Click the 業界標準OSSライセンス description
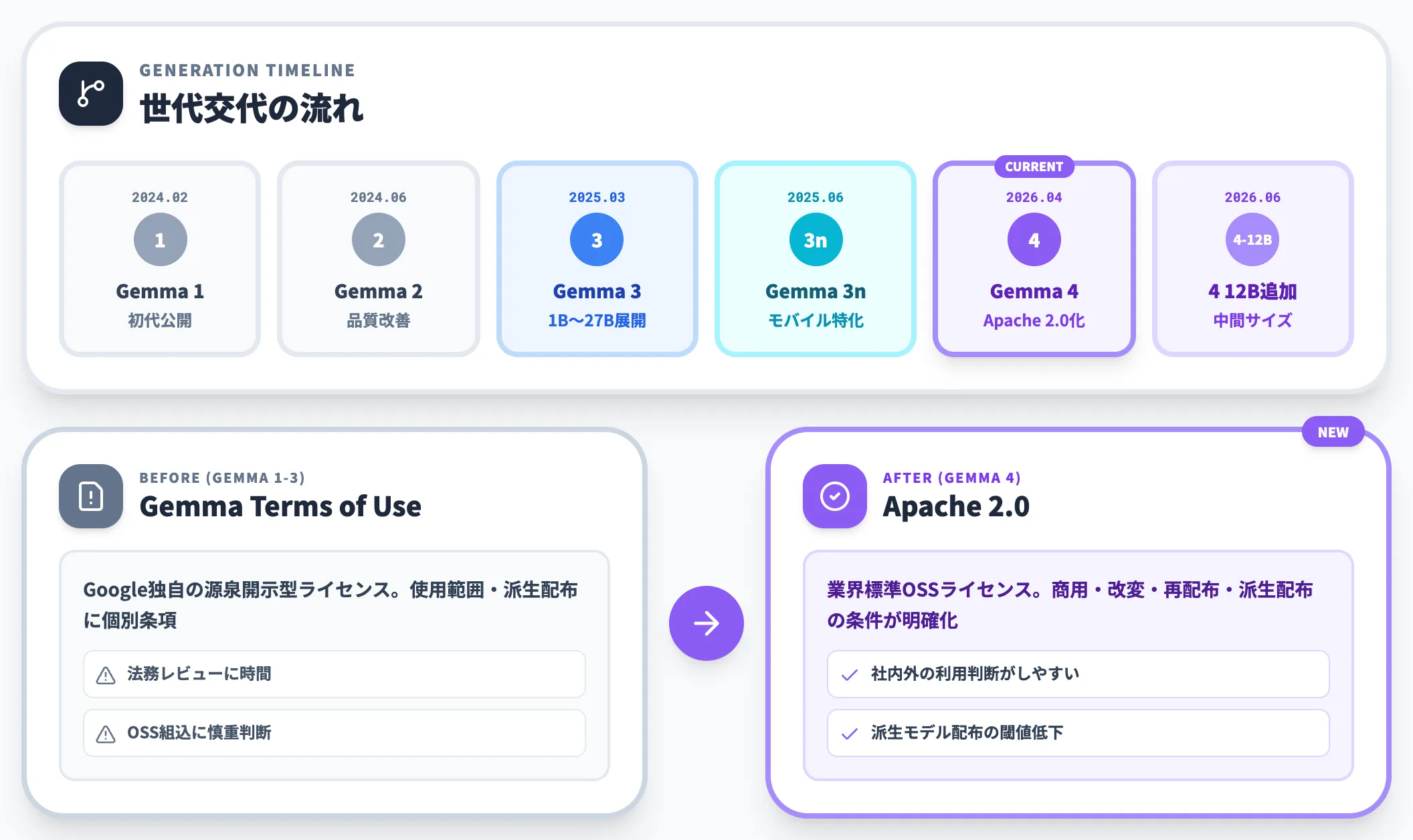 coord(1070,605)
